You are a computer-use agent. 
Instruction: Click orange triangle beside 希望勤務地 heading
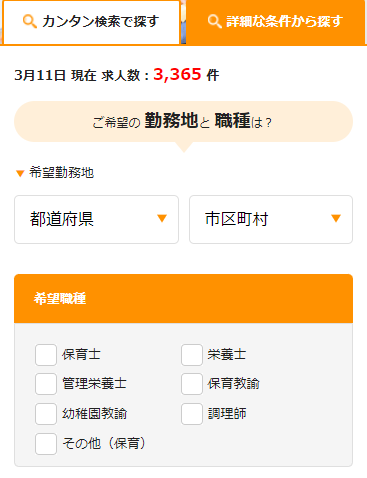(20, 173)
